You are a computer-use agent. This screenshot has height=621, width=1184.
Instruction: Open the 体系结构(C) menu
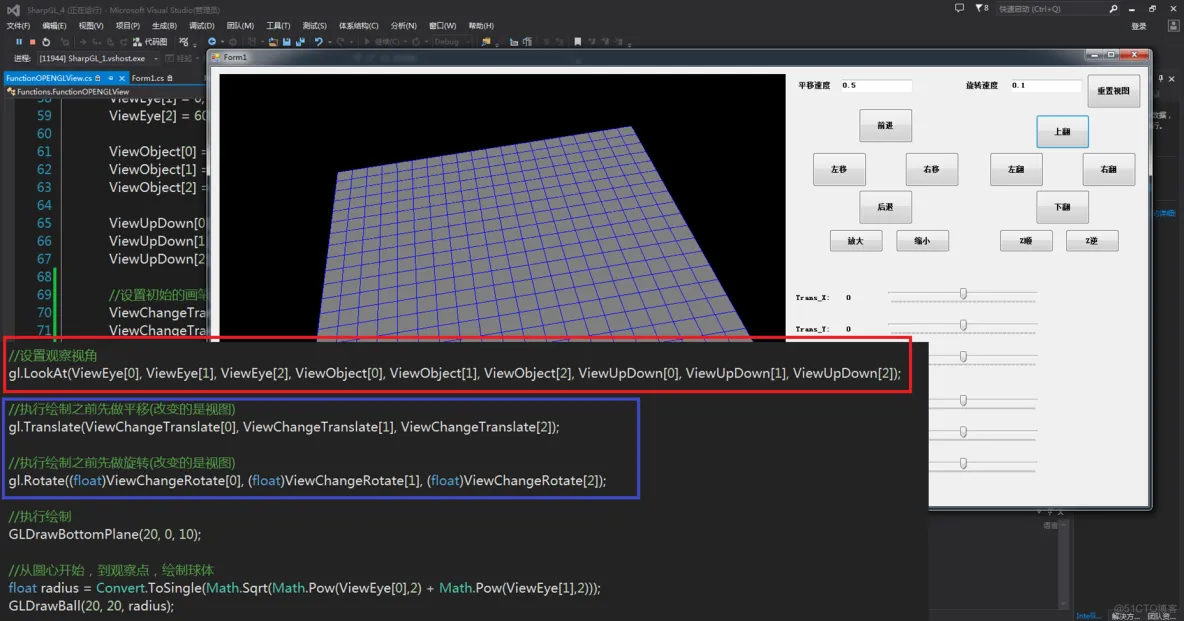click(359, 26)
